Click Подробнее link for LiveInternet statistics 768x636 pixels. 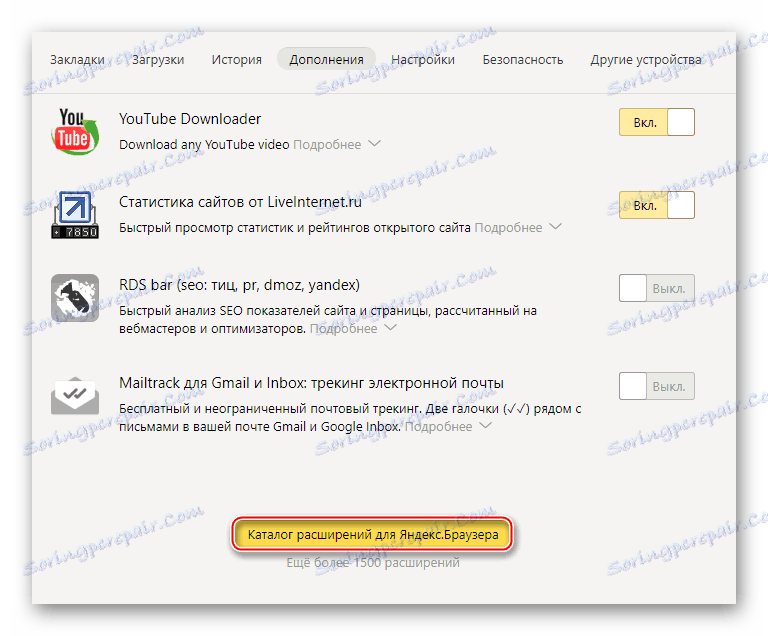pos(508,228)
